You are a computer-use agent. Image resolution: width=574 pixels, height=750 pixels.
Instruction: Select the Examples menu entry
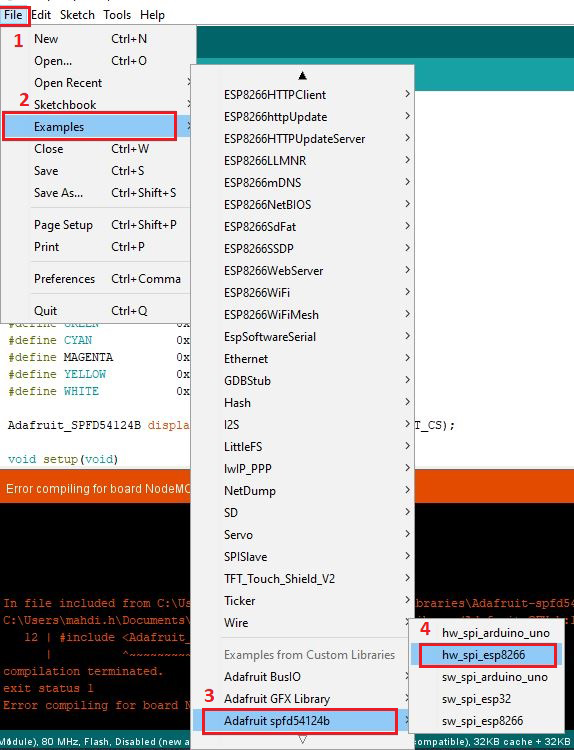click(x=98, y=127)
